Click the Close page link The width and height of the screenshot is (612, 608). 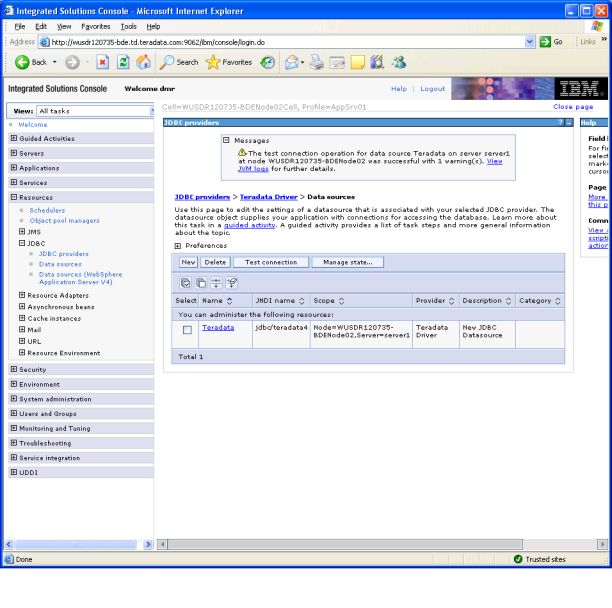click(x=573, y=107)
